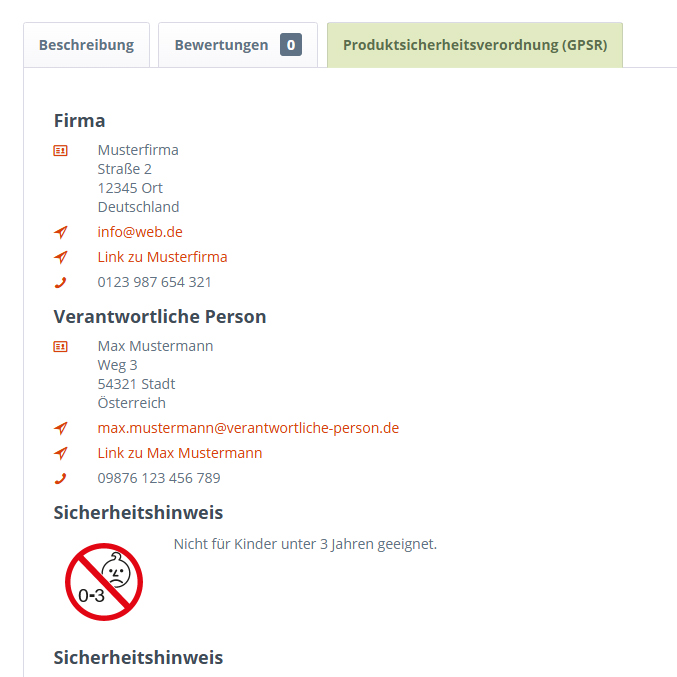
Task: Switch to the Beschreibung tab
Action: coord(86,45)
